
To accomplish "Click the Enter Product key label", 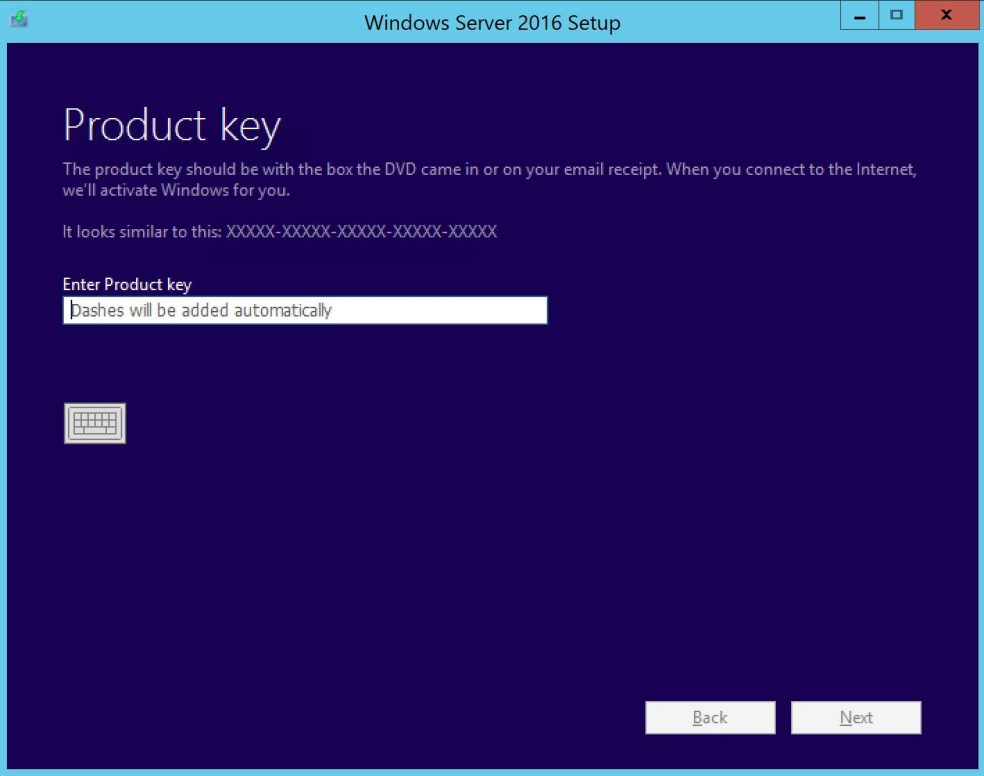I will click(127, 284).
